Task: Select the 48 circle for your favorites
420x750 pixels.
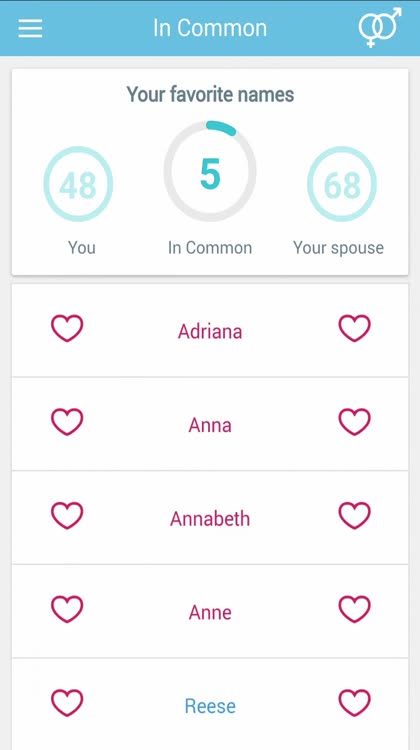Action: pos(78,184)
